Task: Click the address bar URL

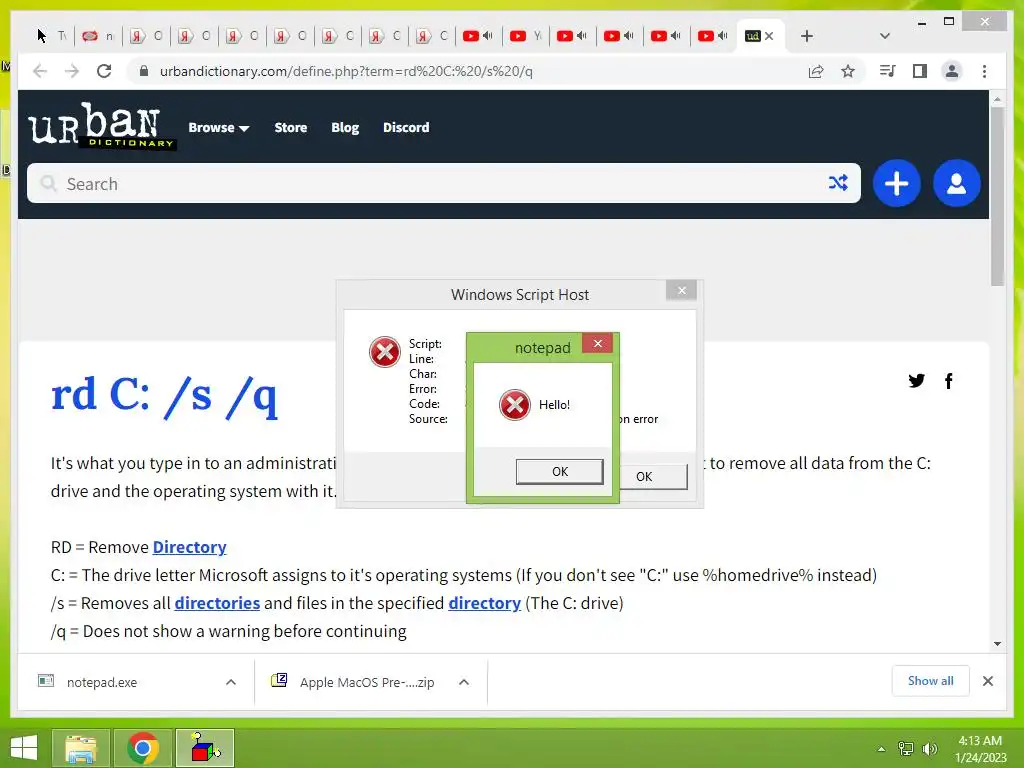Action: (x=346, y=71)
